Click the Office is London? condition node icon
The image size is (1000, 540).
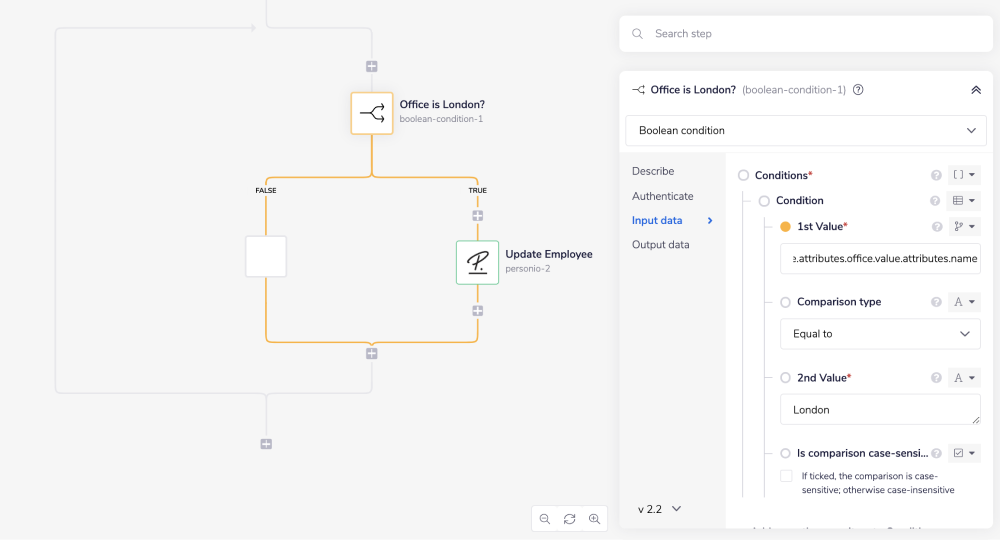point(371,113)
